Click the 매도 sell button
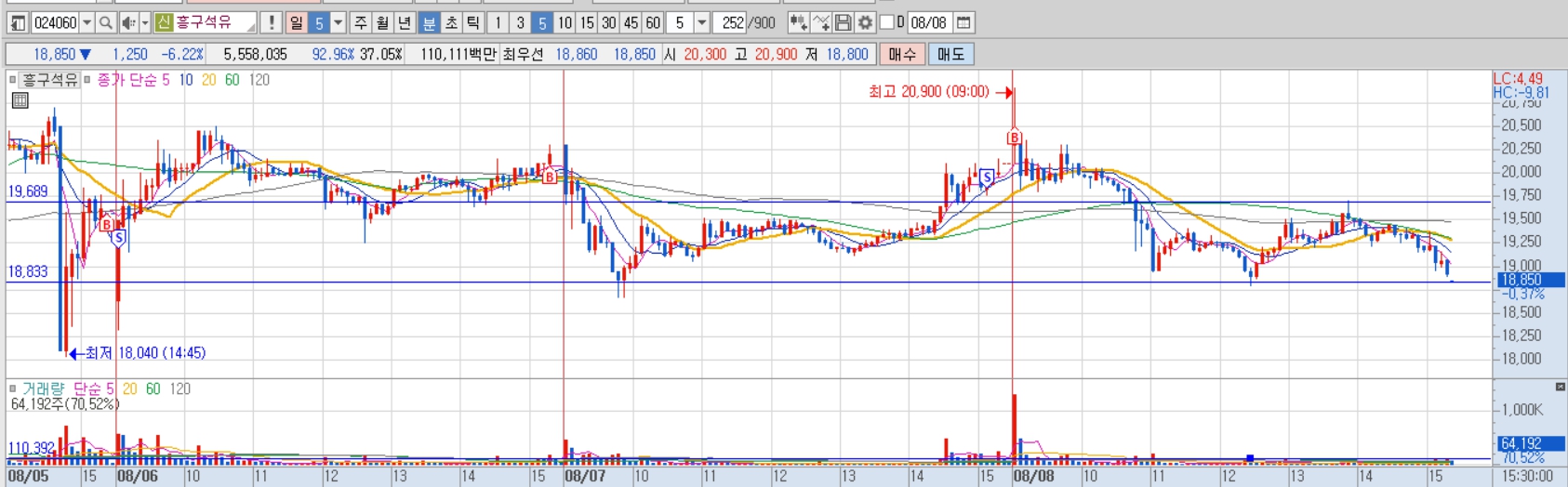This screenshot has height=487, width=1568. (x=950, y=54)
